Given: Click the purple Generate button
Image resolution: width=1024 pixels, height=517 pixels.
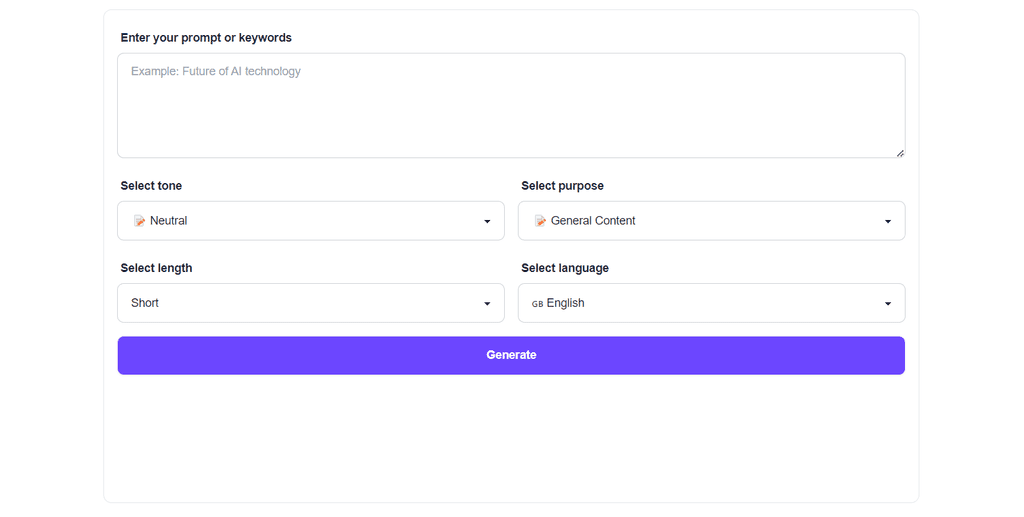Looking at the screenshot, I should [x=511, y=355].
